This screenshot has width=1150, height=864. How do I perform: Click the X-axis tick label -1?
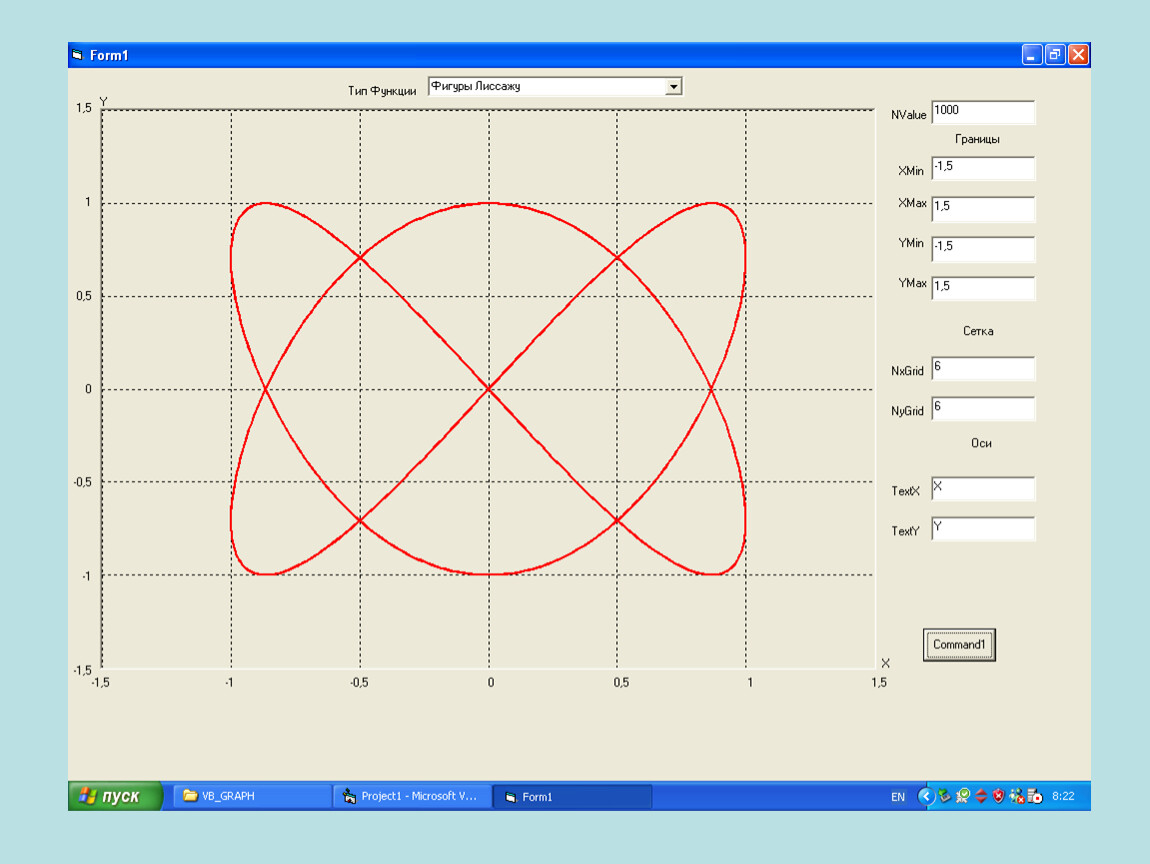pos(230,683)
